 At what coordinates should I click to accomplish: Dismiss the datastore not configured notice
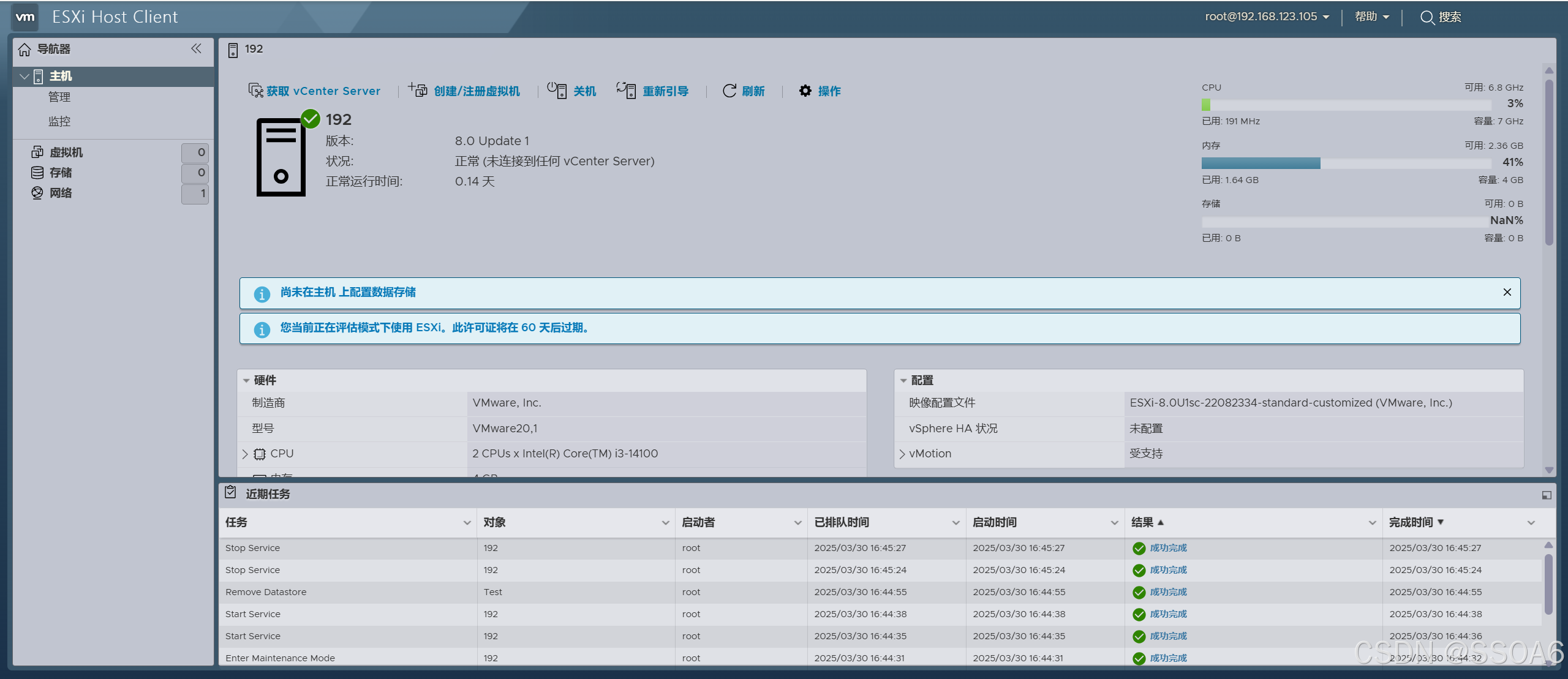(1507, 292)
